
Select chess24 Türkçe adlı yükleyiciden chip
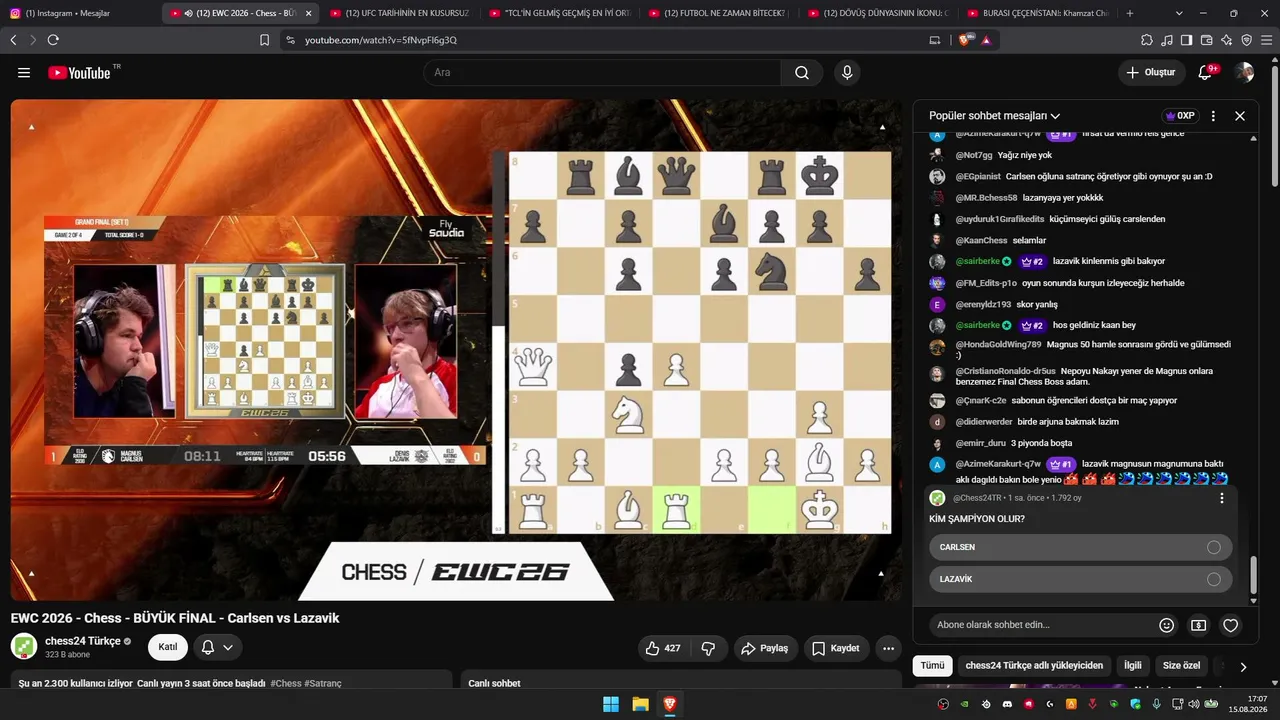tap(1034, 666)
